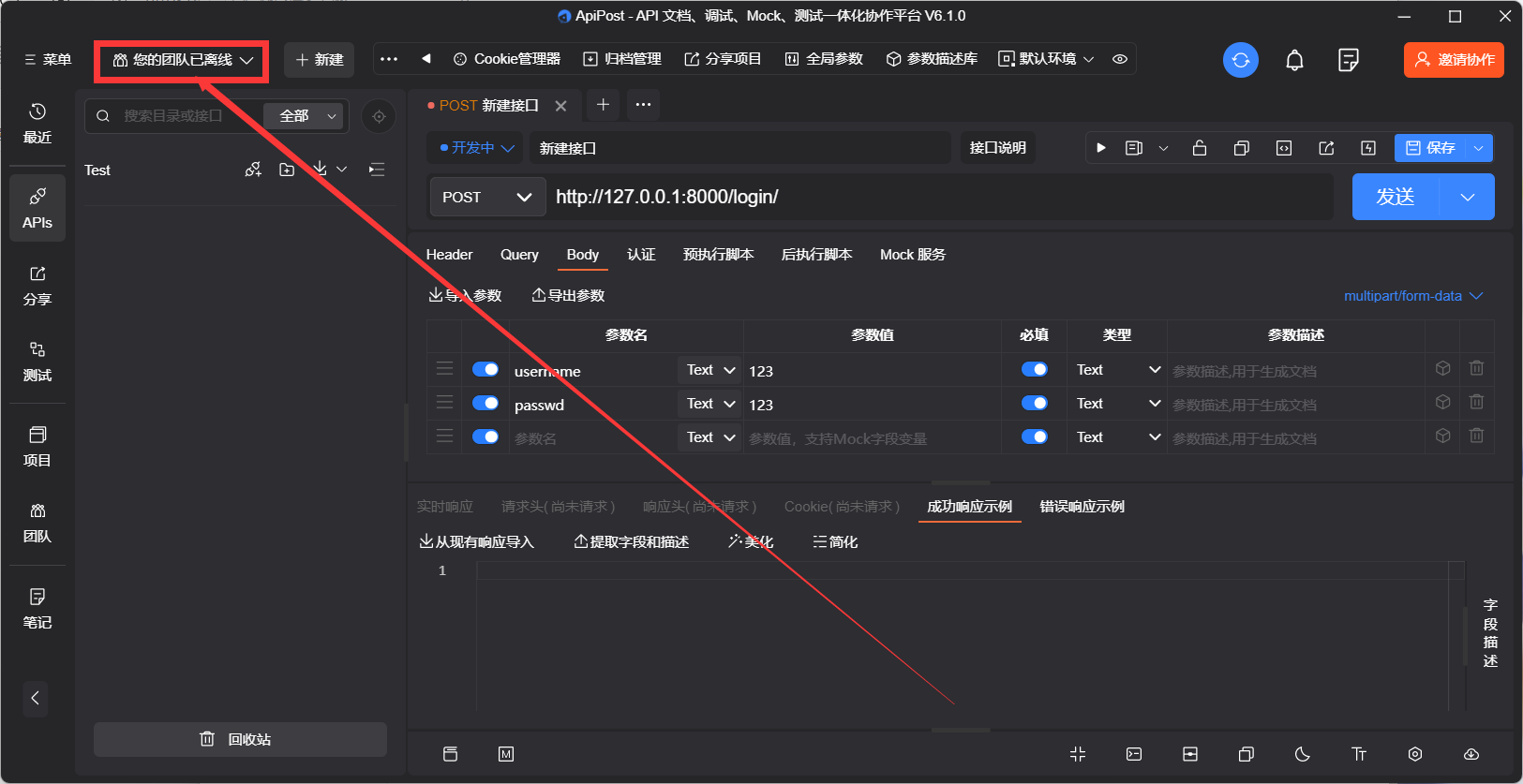Screen dimensions: 1523x784
Task: Open the multipart/form-data body type dropdown
Action: pos(1413,296)
